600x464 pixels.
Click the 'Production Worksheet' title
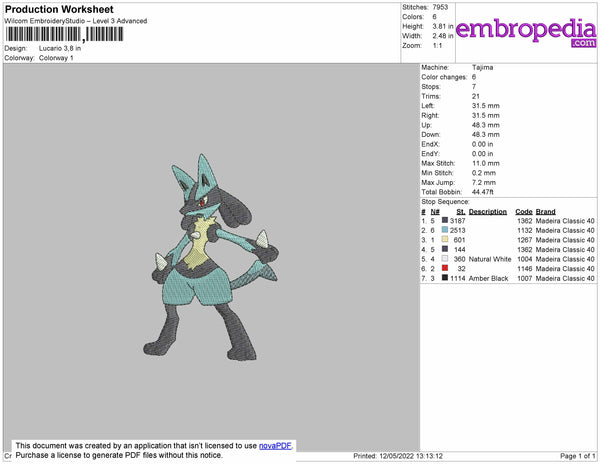pyautogui.click(x=59, y=10)
